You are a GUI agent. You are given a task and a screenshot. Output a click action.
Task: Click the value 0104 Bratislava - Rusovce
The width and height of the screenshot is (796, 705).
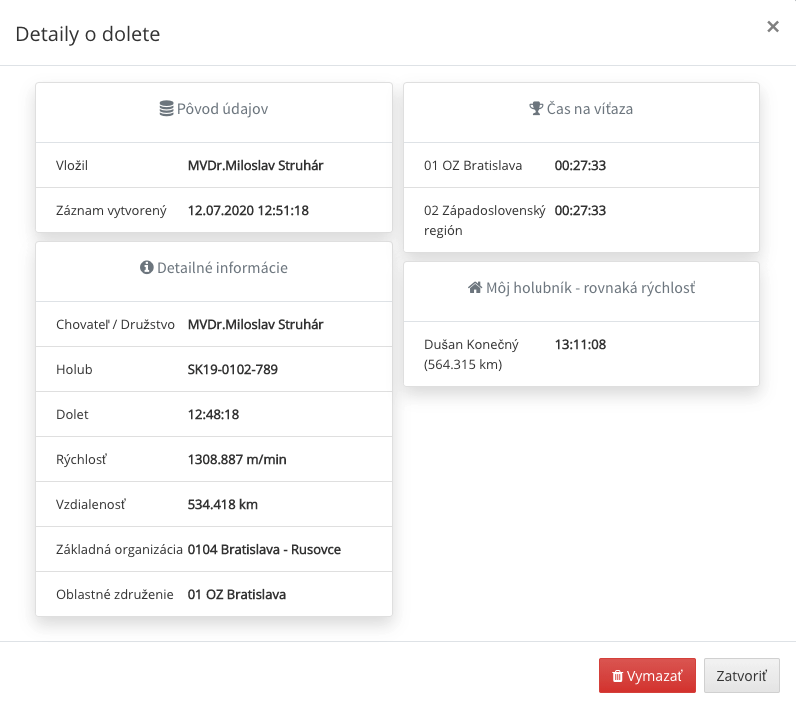tap(264, 550)
